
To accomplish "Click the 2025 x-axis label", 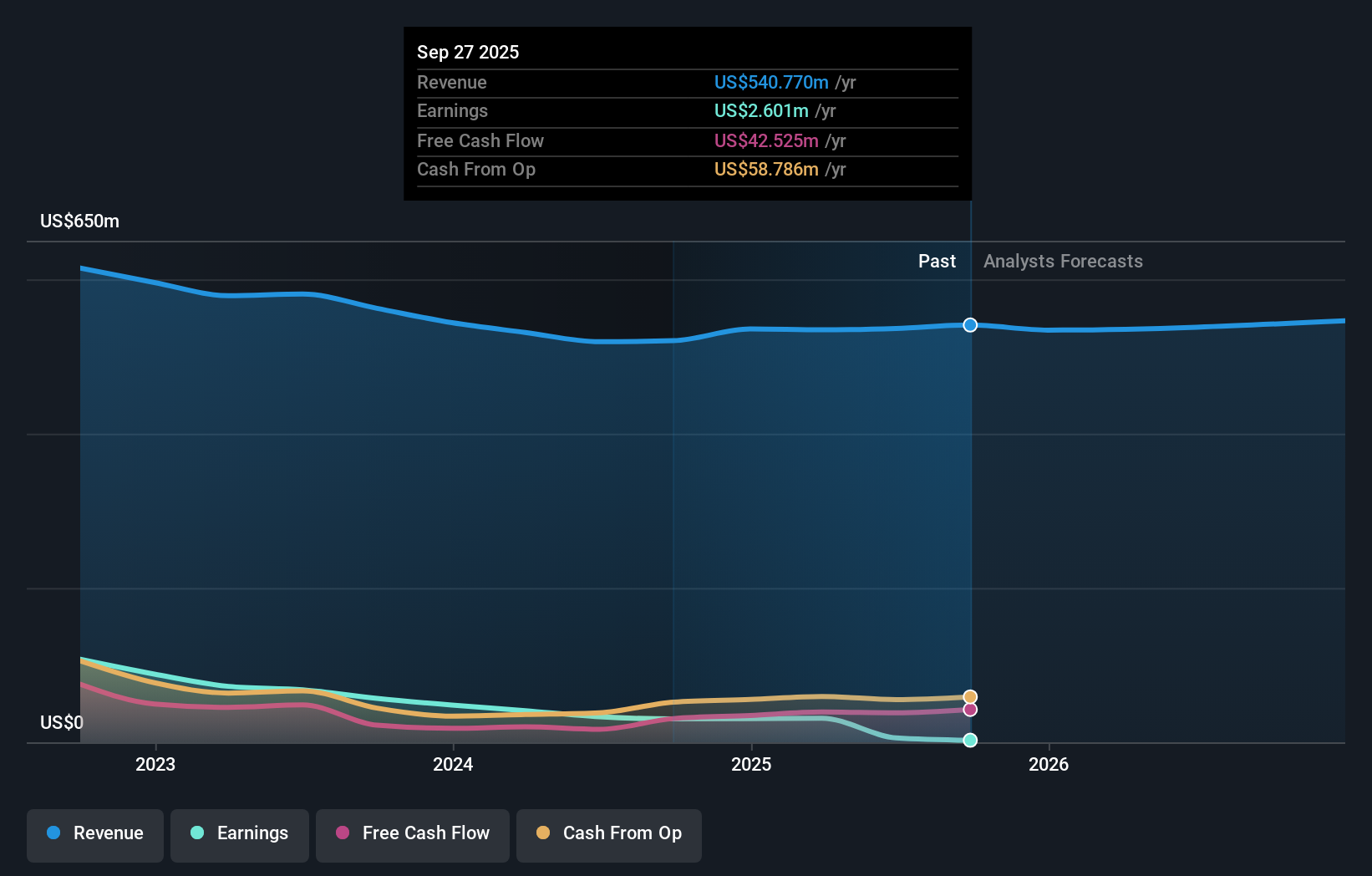I will point(751,764).
